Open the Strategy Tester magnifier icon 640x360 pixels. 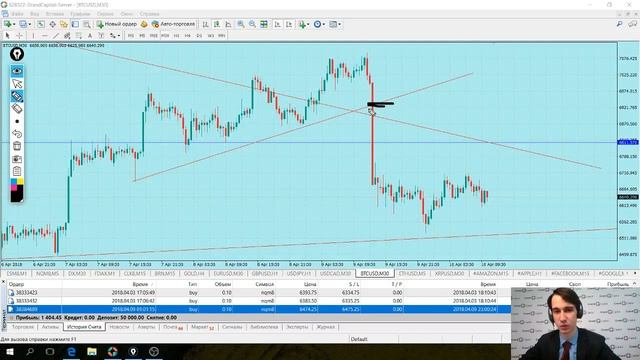pyautogui.click(x=87, y=24)
